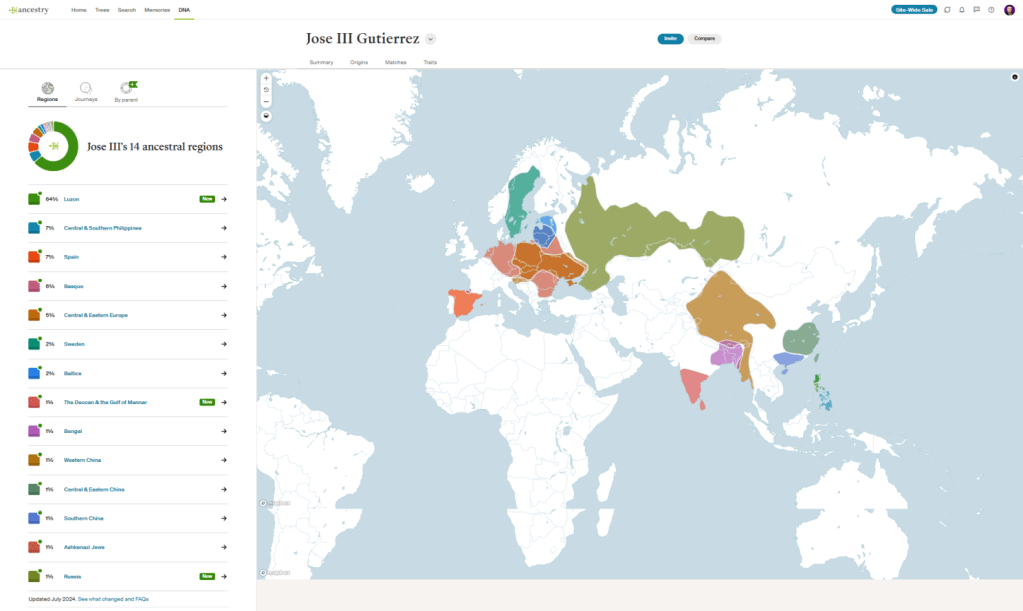Toggle the map fullscreen mode
This screenshot has height=611, width=1023.
point(1013,76)
